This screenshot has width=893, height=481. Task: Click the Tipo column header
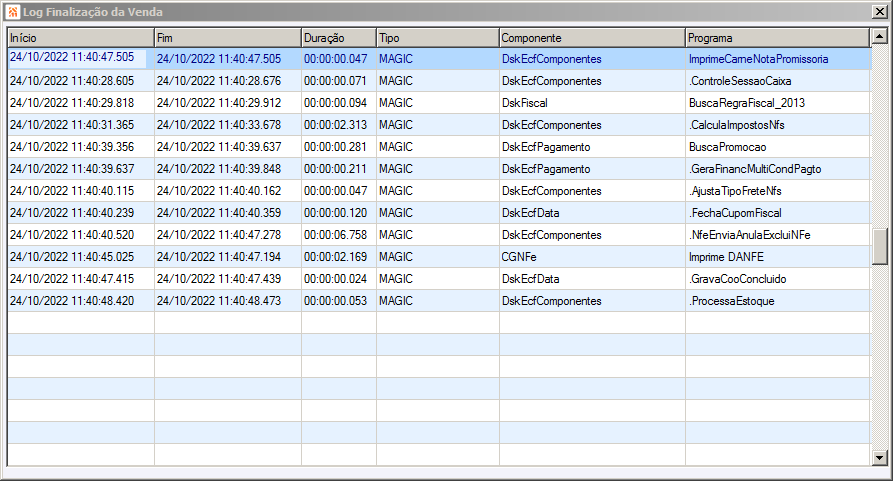(438, 38)
